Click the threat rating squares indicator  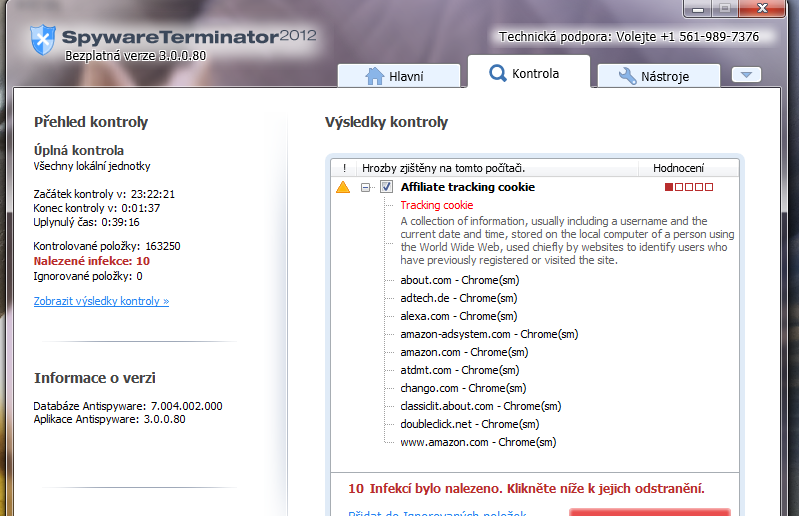point(689,187)
